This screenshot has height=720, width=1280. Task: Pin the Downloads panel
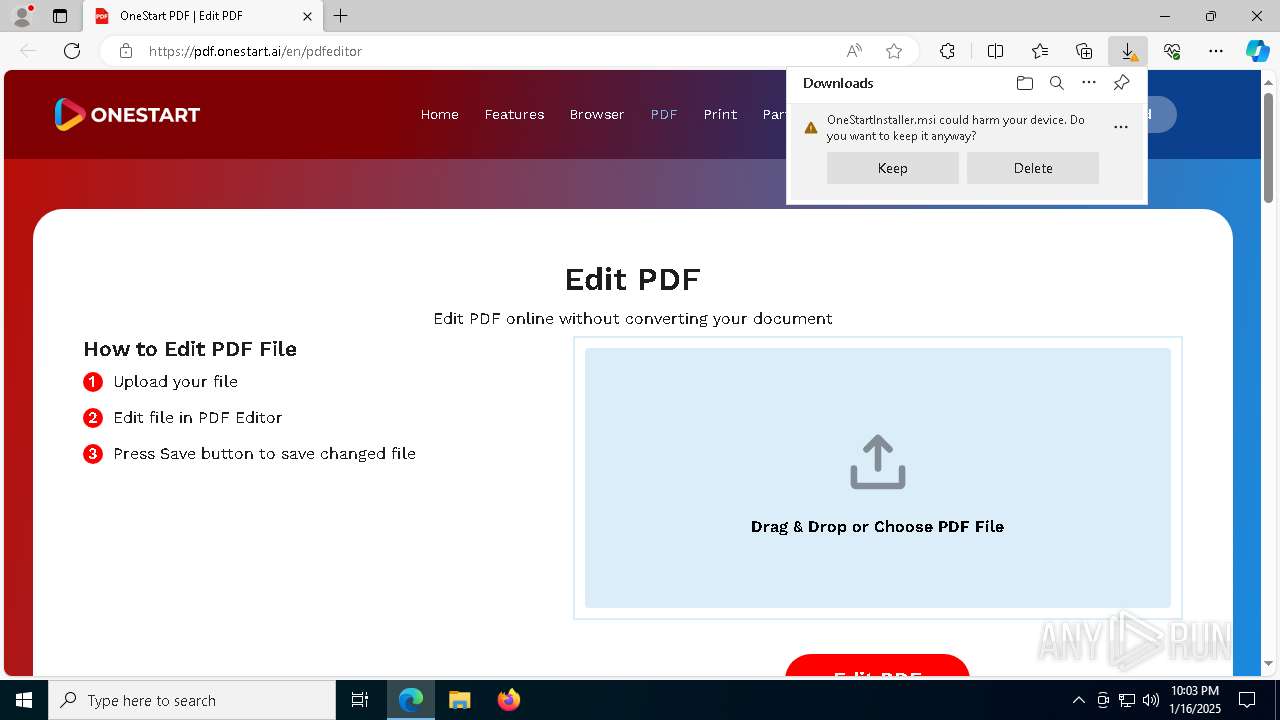point(1121,83)
